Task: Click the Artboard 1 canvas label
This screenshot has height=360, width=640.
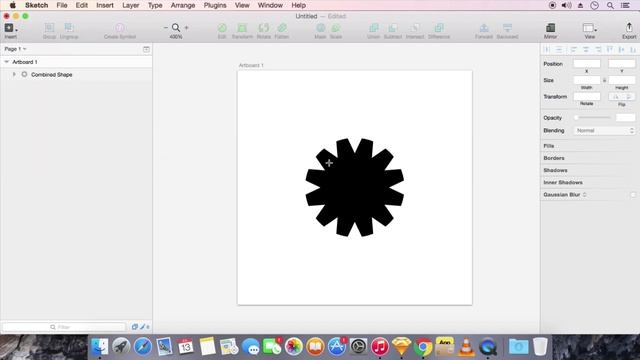Action: [251, 65]
